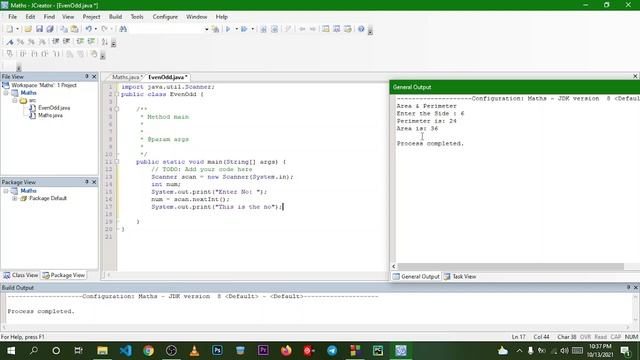Switch to the Class View tab
Image resolution: width=640 pixels, height=360 pixels.
[20, 276]
